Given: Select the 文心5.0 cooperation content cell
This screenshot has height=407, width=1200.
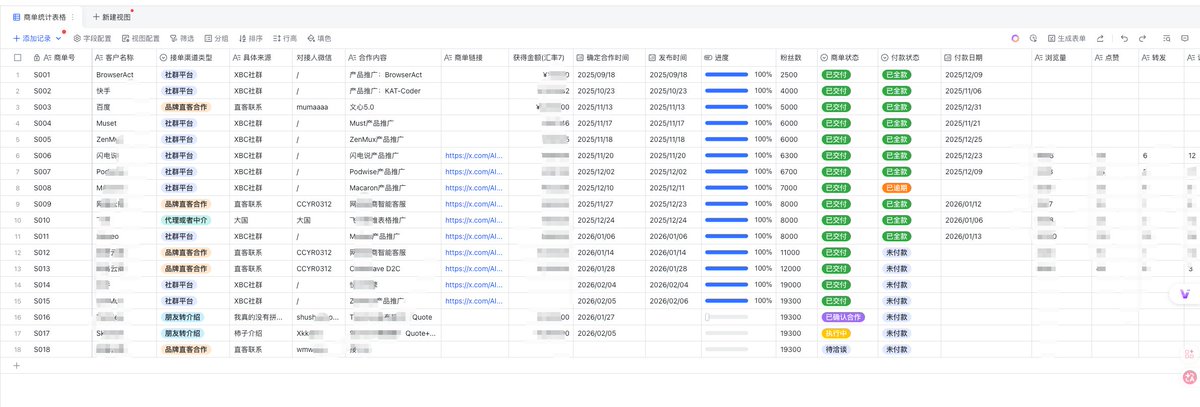Looking at the screenshot, I should (x=392, y=107).
